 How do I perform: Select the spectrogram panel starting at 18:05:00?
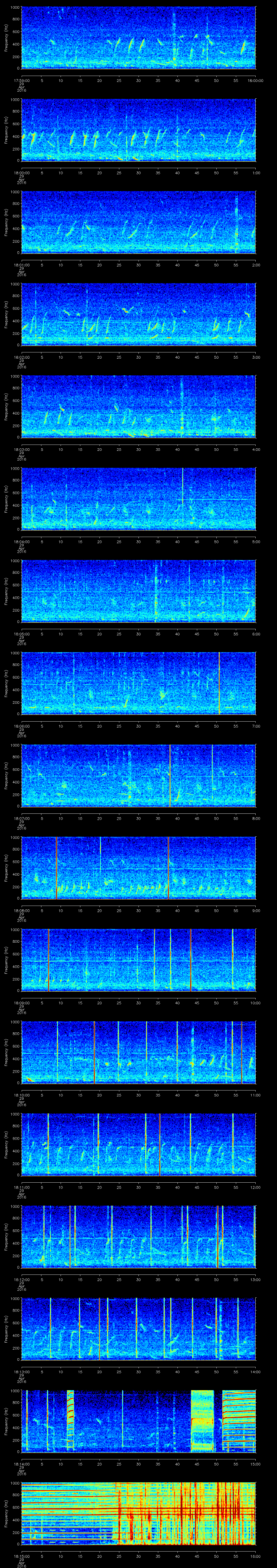pyautogui.click(x=139, y=591)
